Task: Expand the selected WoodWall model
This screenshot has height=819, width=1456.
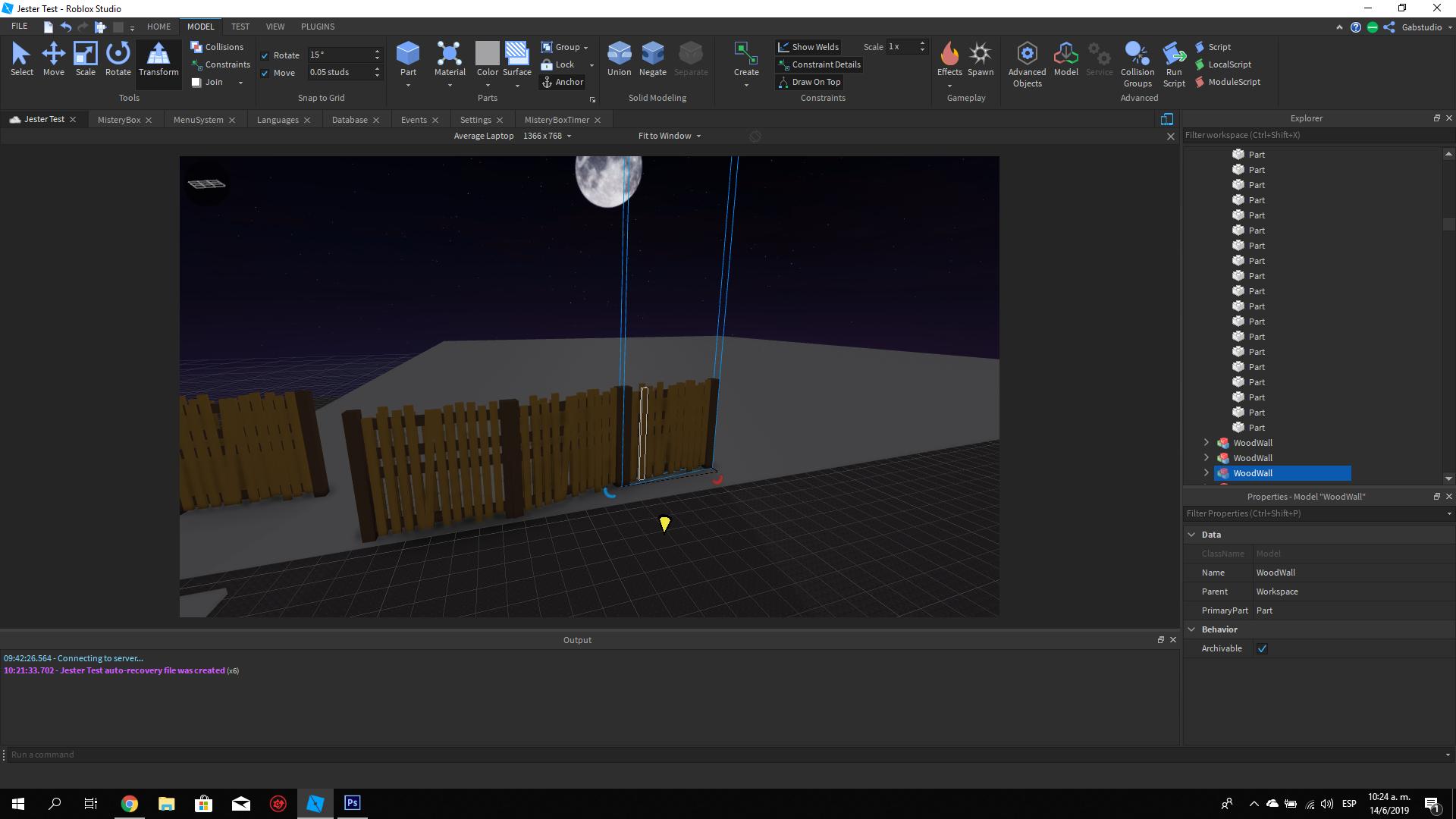Action: pyautogui.click(x=1207, y=473)
